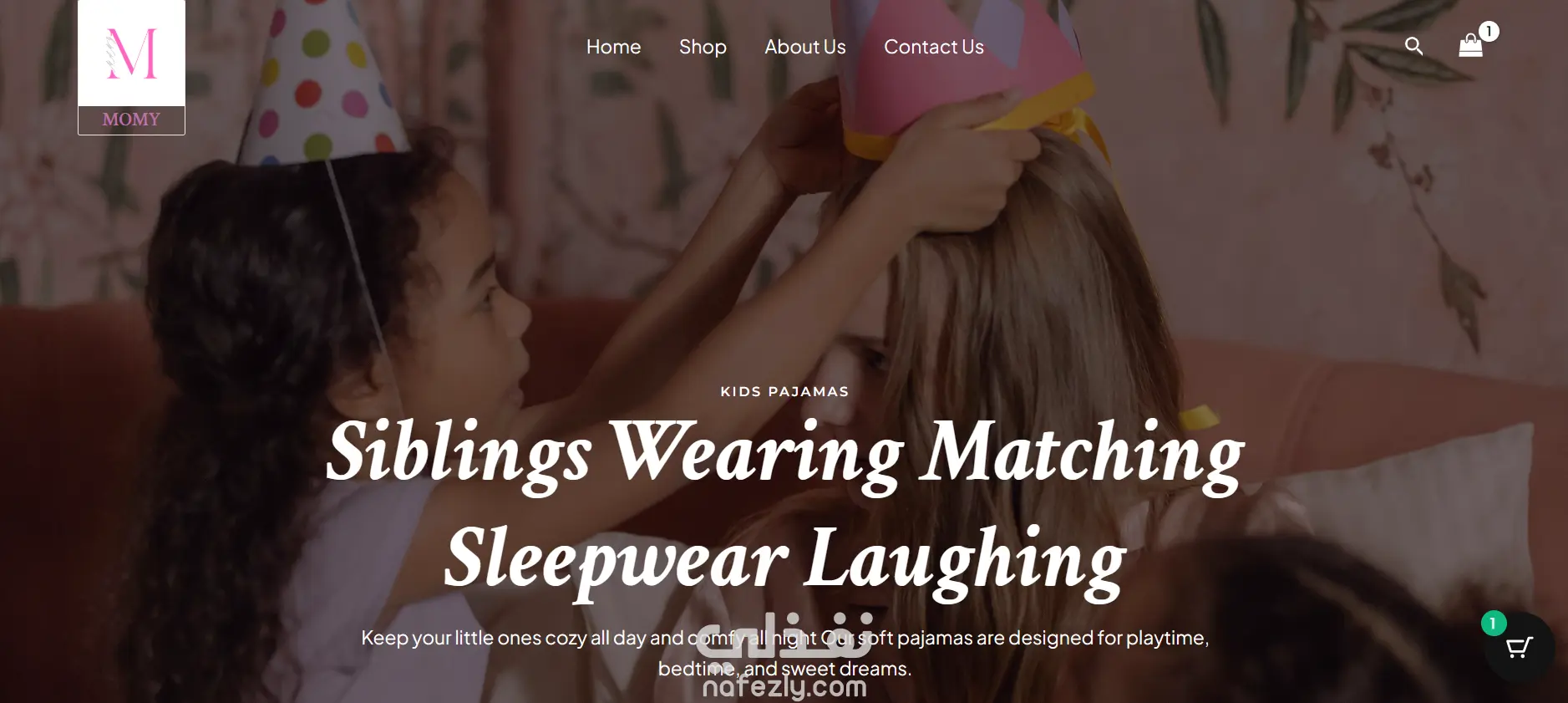Click the Siblings Wearing Matching headline
1568x703 pixels.
click(784, 454)
